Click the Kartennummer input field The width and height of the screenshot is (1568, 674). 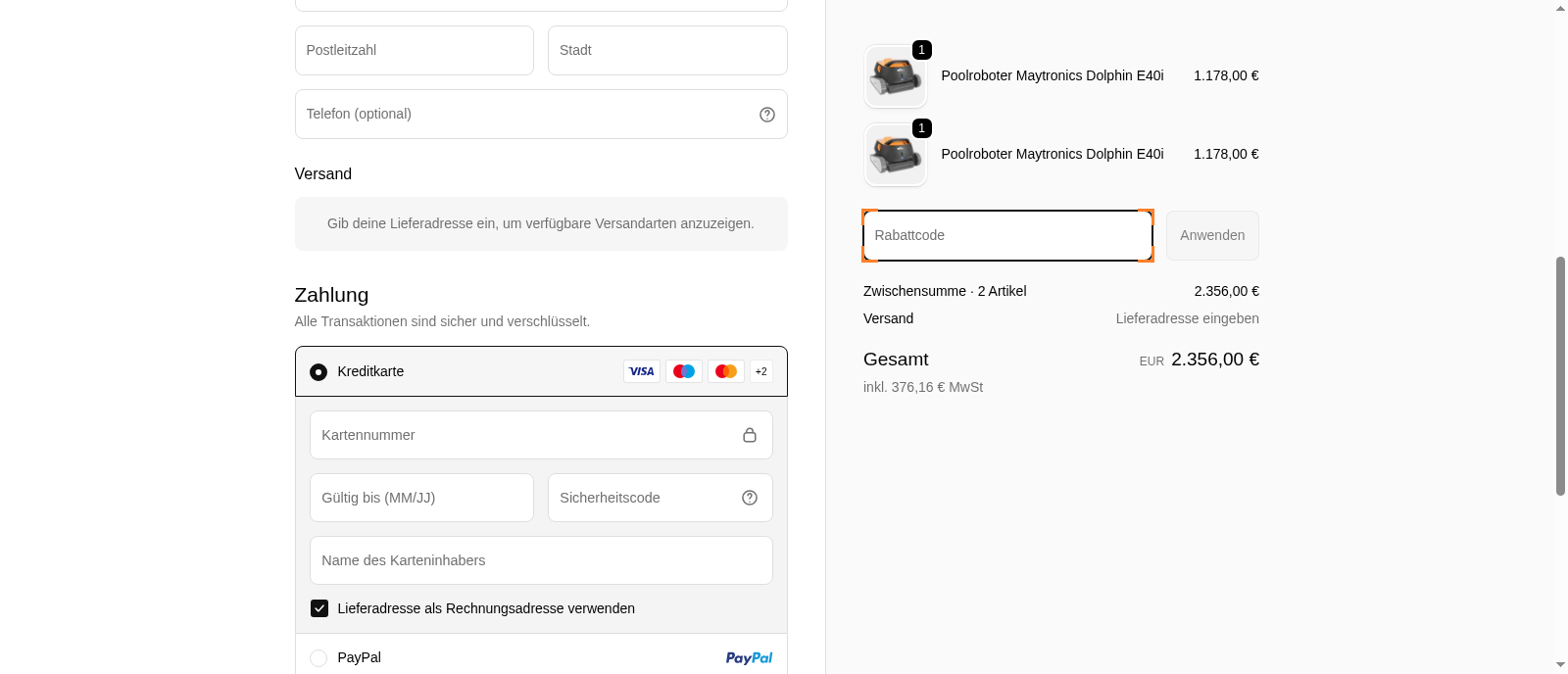click(x=524, y=435)
